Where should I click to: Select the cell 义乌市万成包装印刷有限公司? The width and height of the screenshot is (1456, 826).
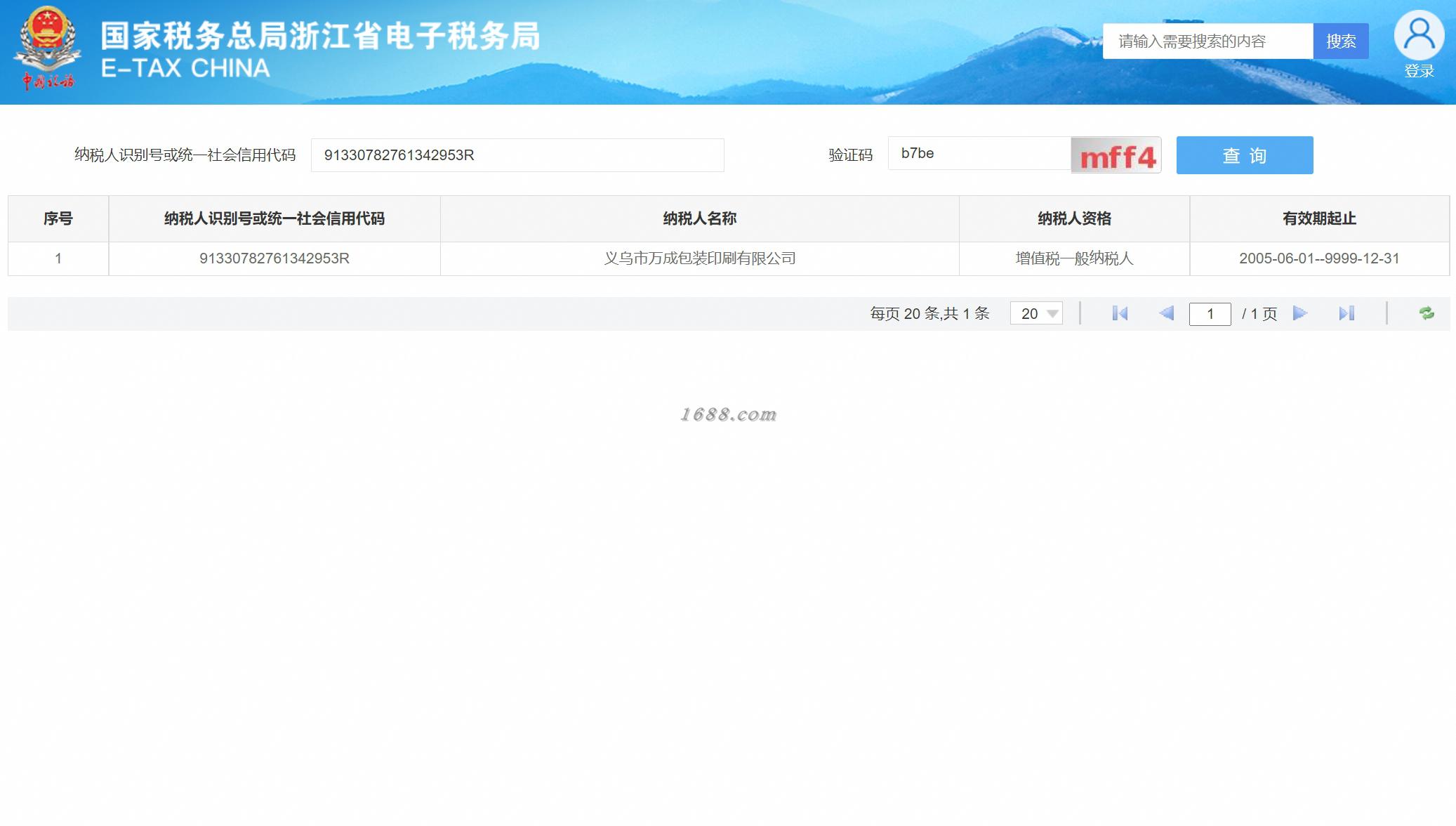700,258
